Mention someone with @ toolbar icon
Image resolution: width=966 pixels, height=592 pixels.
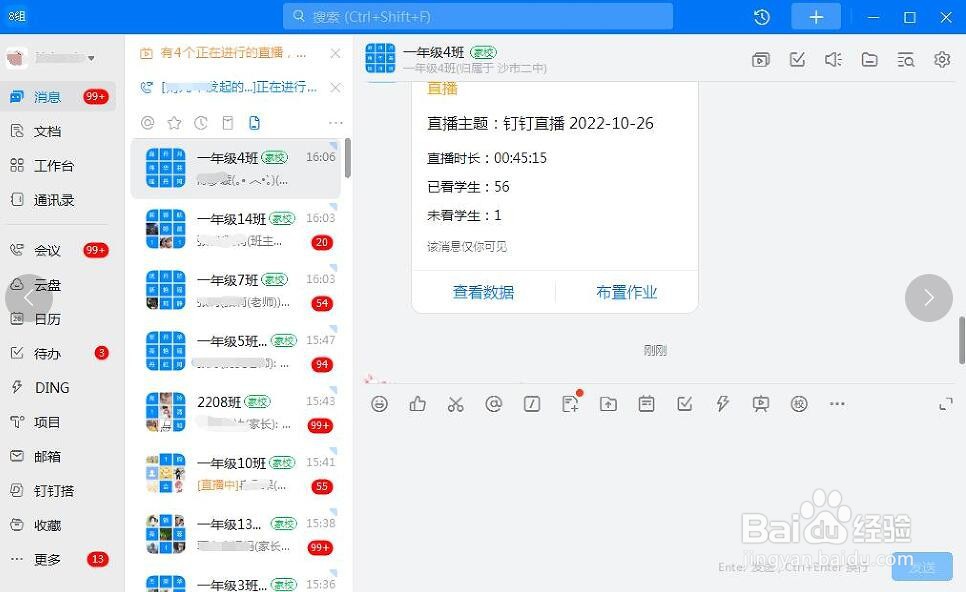click(x=493, y=404)
